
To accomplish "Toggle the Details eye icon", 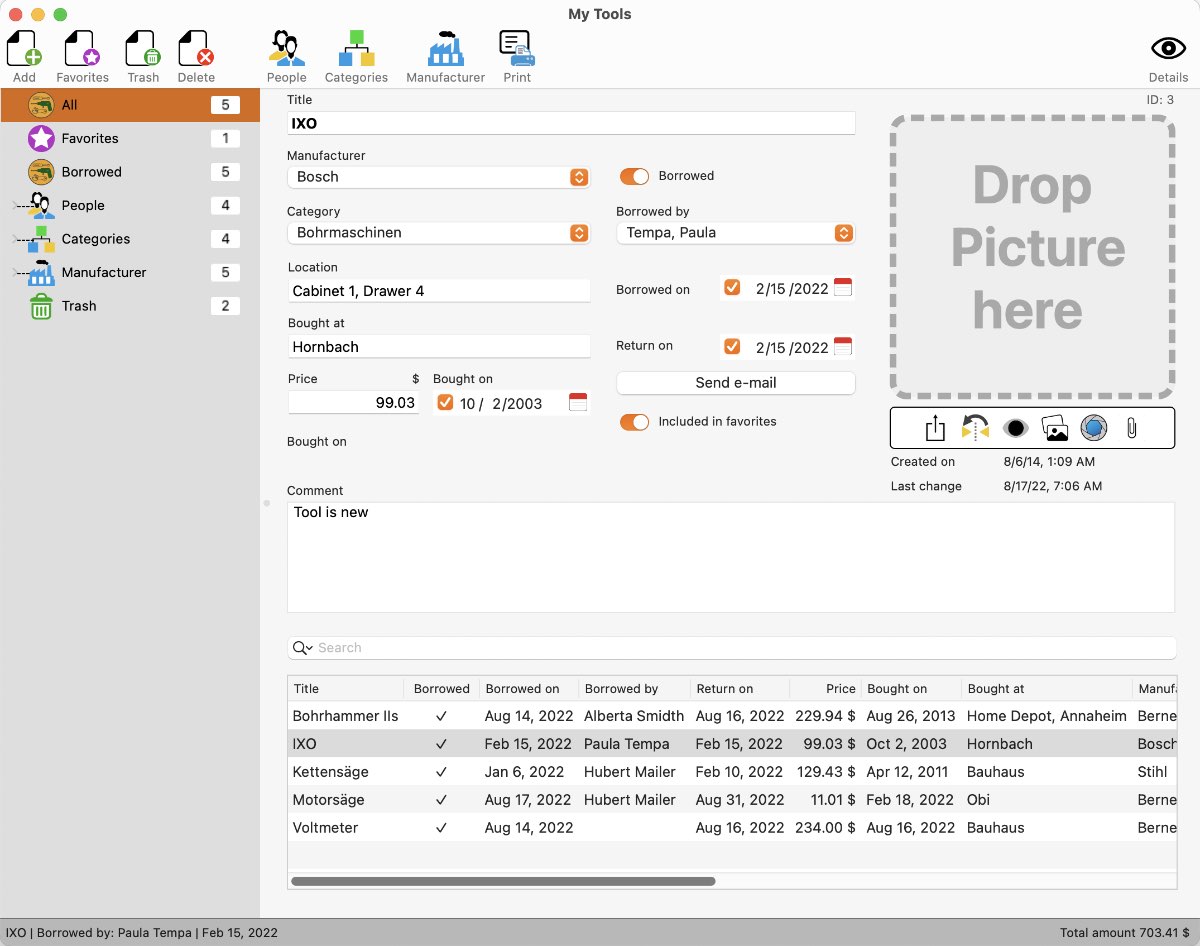I will (x=1168, y=48).
